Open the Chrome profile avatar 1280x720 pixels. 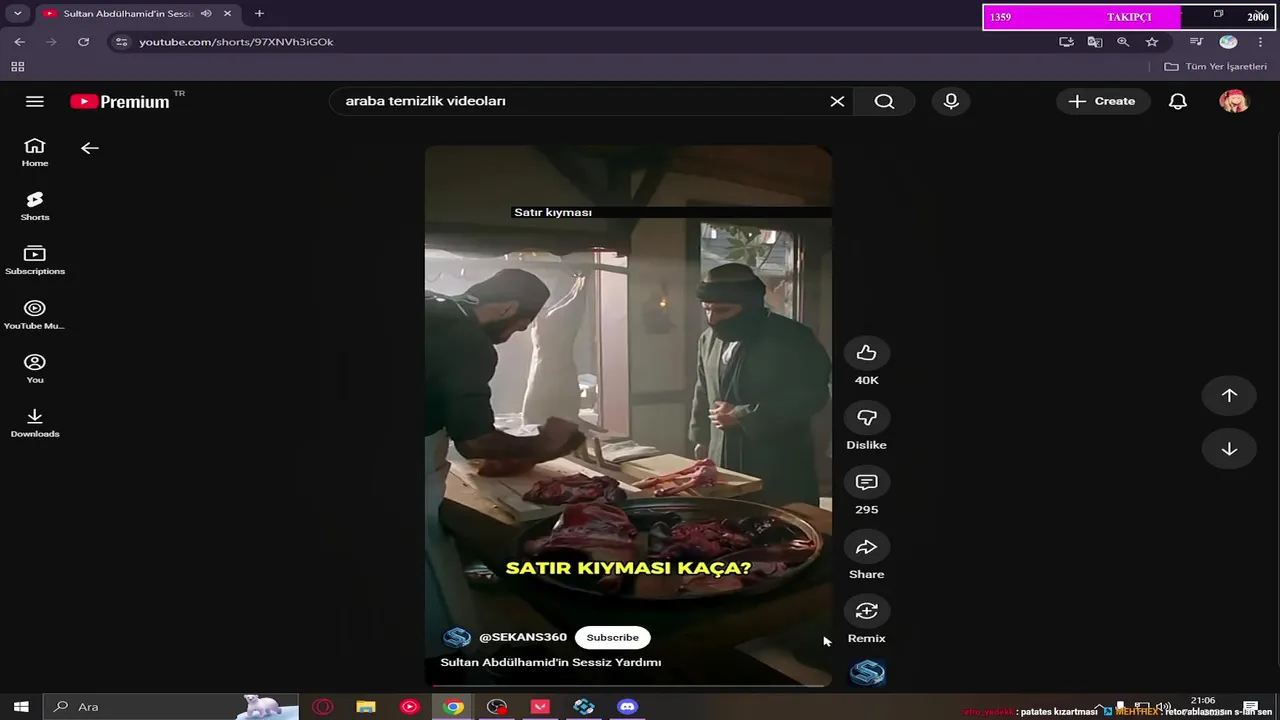[1229, 42]
